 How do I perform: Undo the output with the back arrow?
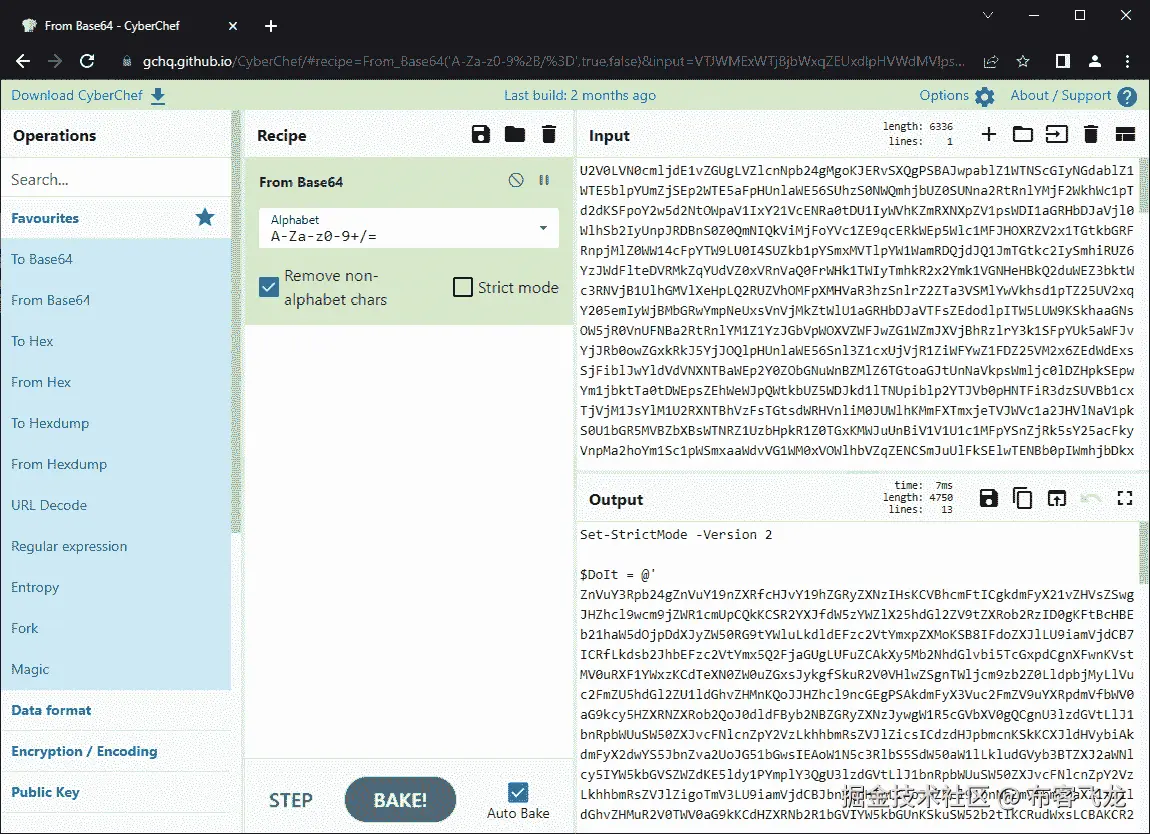point(1090,497)
